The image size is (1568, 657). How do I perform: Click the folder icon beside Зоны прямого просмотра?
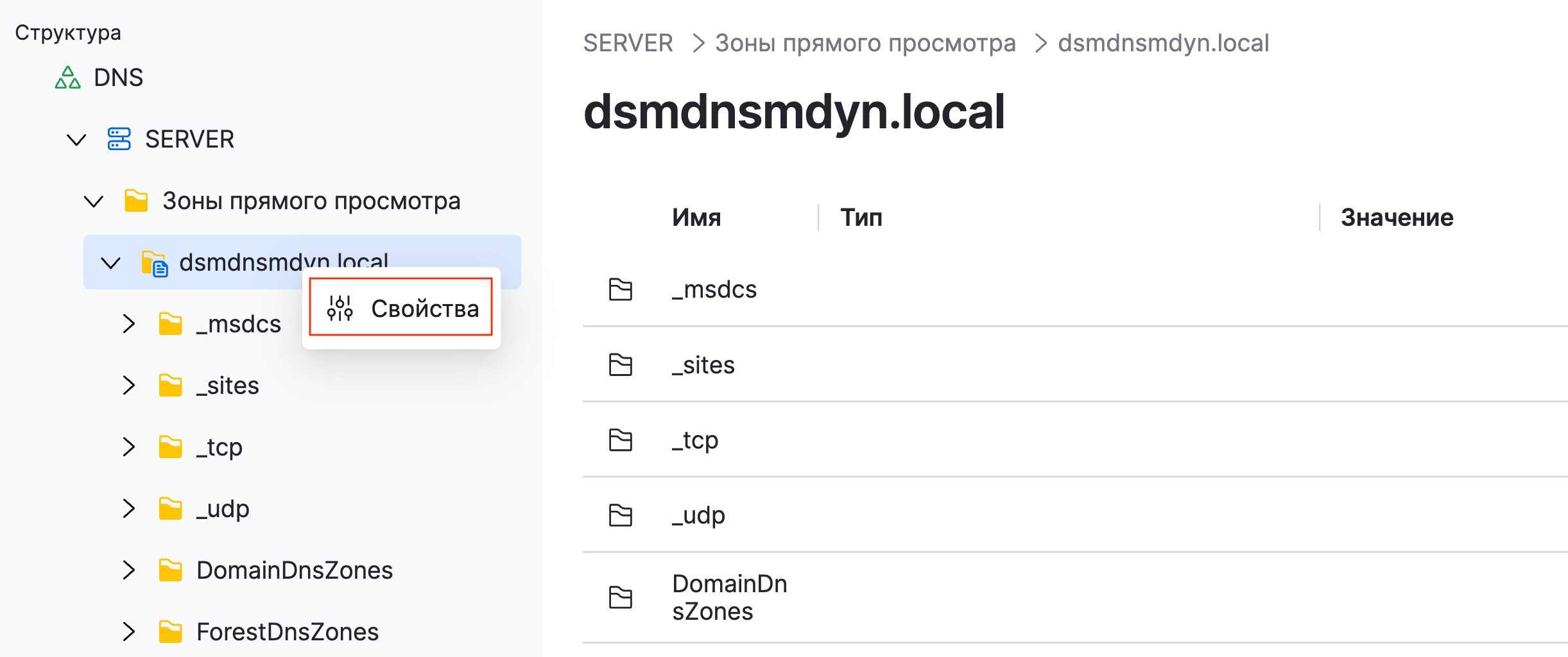(136, 200)
